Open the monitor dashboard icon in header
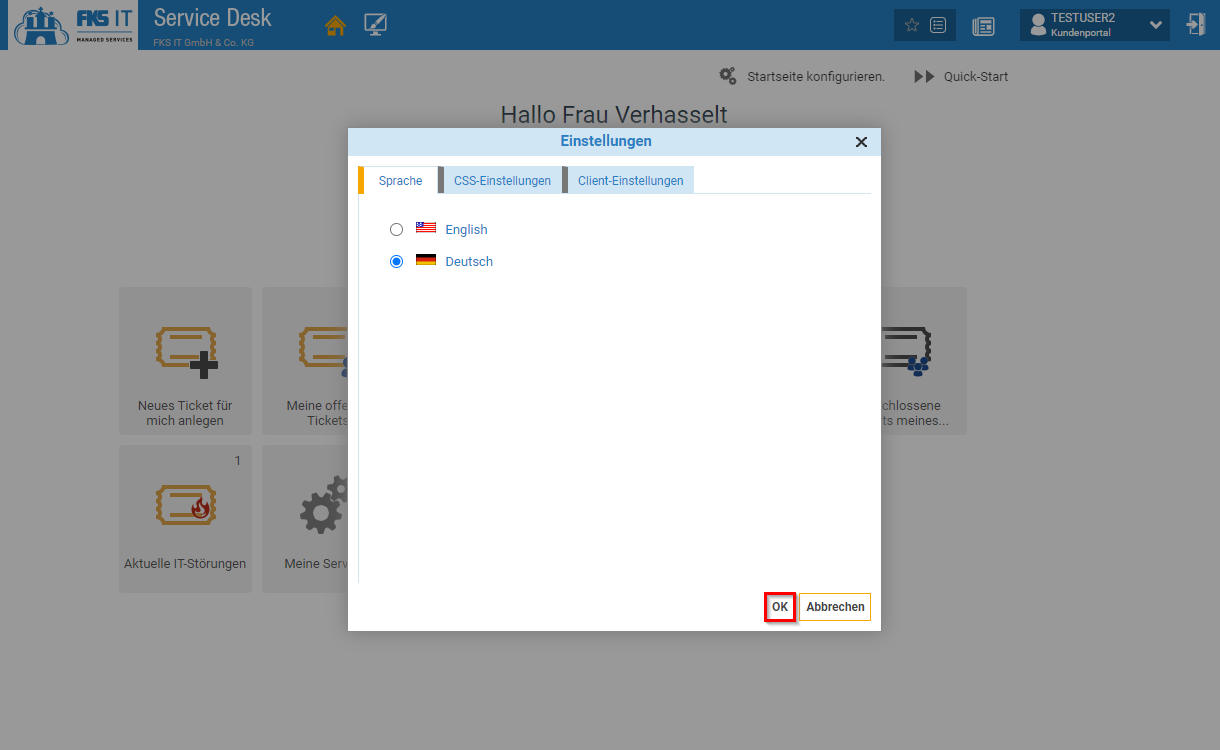 (376, 26)
